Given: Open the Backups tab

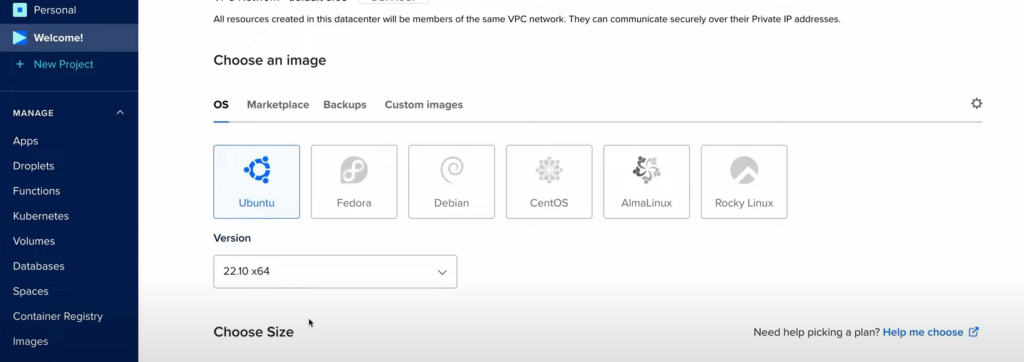Looking at the screenshot, I should [x=345, y=105].
